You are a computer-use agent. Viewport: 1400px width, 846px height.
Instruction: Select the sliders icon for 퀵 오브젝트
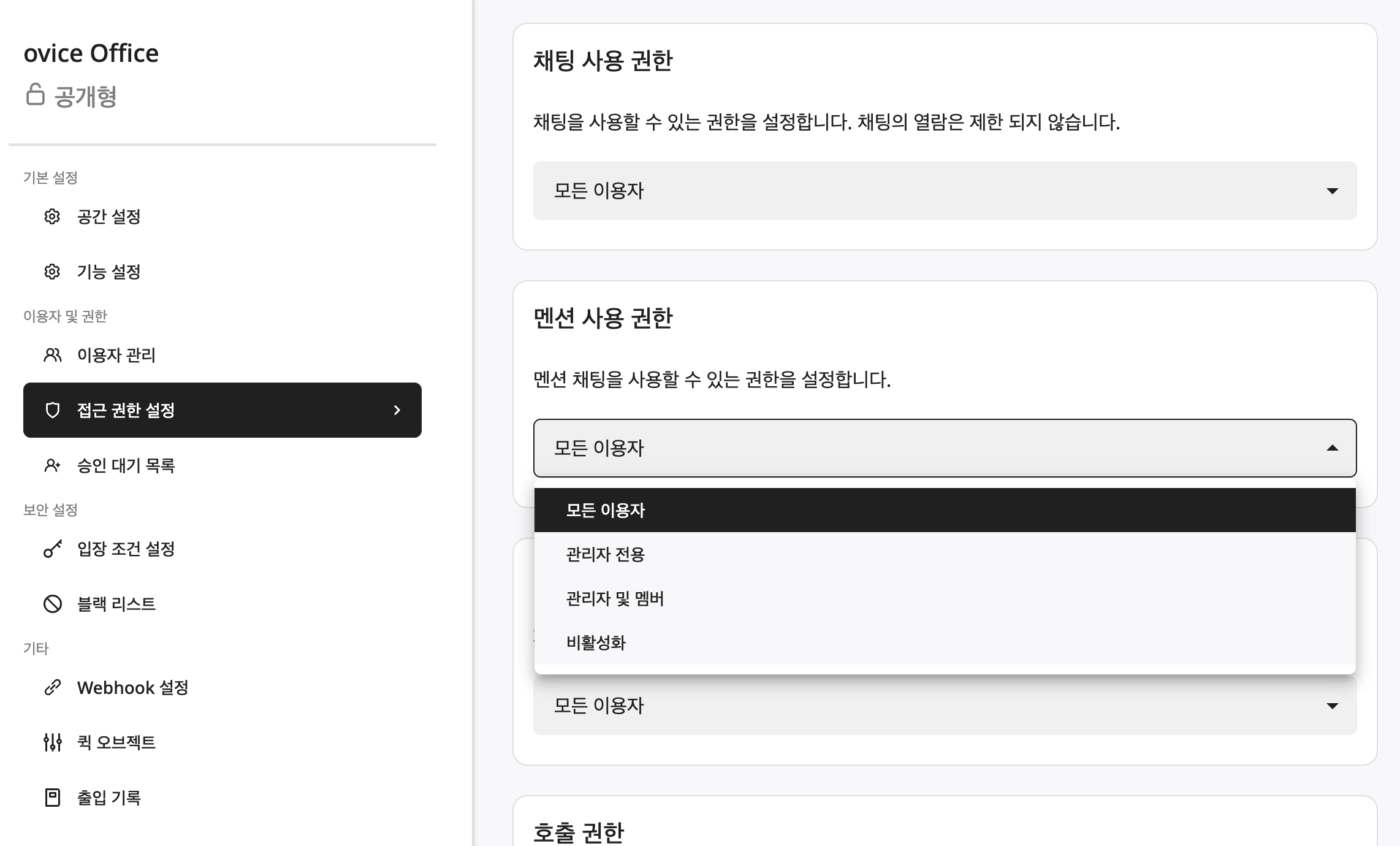(52, 742)
